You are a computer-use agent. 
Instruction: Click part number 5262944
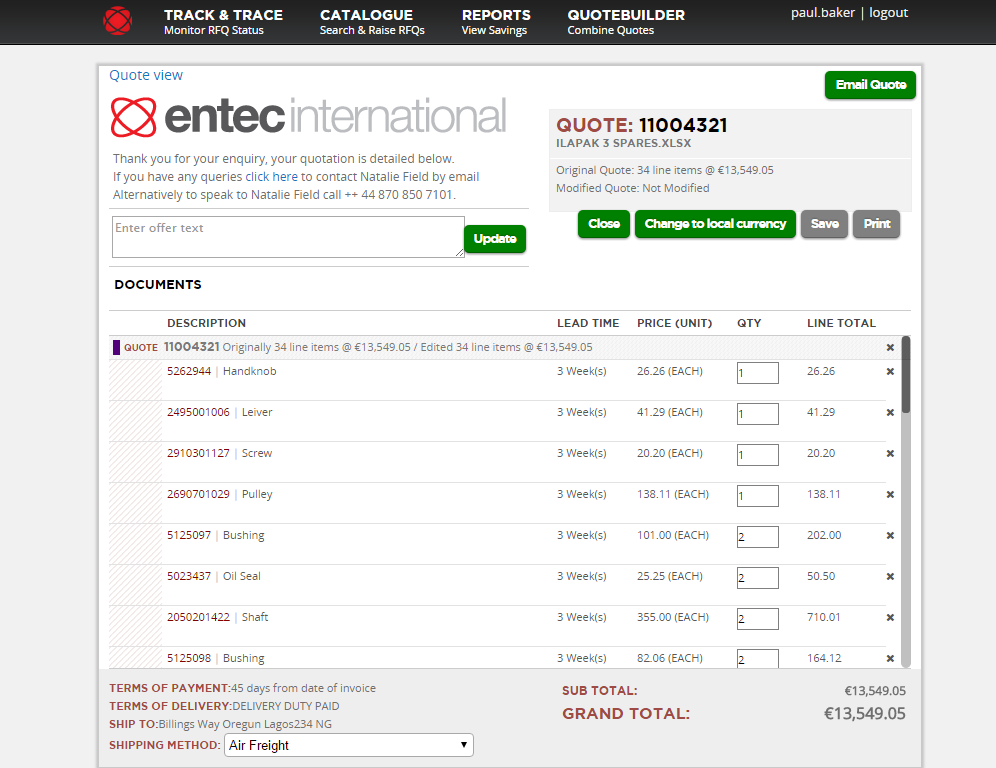pos(189,371)
